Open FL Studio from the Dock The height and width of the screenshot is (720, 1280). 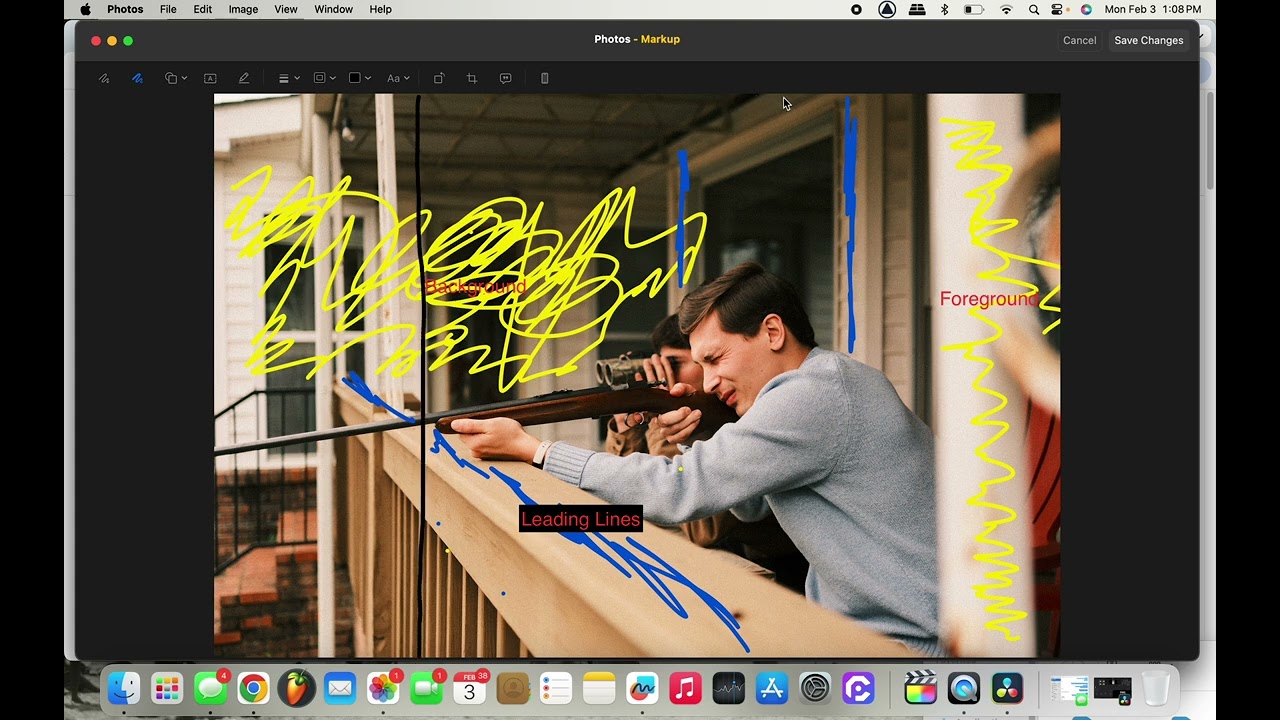tap(297, 688)
